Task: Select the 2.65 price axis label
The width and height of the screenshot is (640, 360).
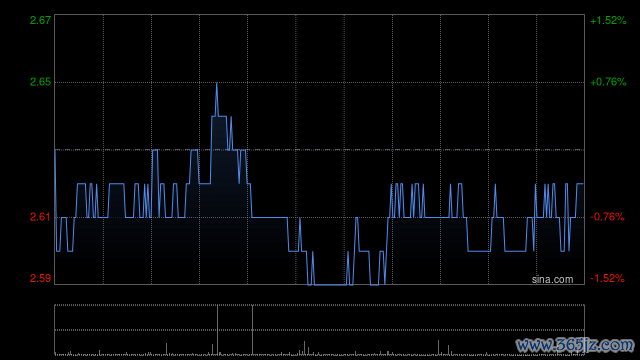Action: pos(40,82)
